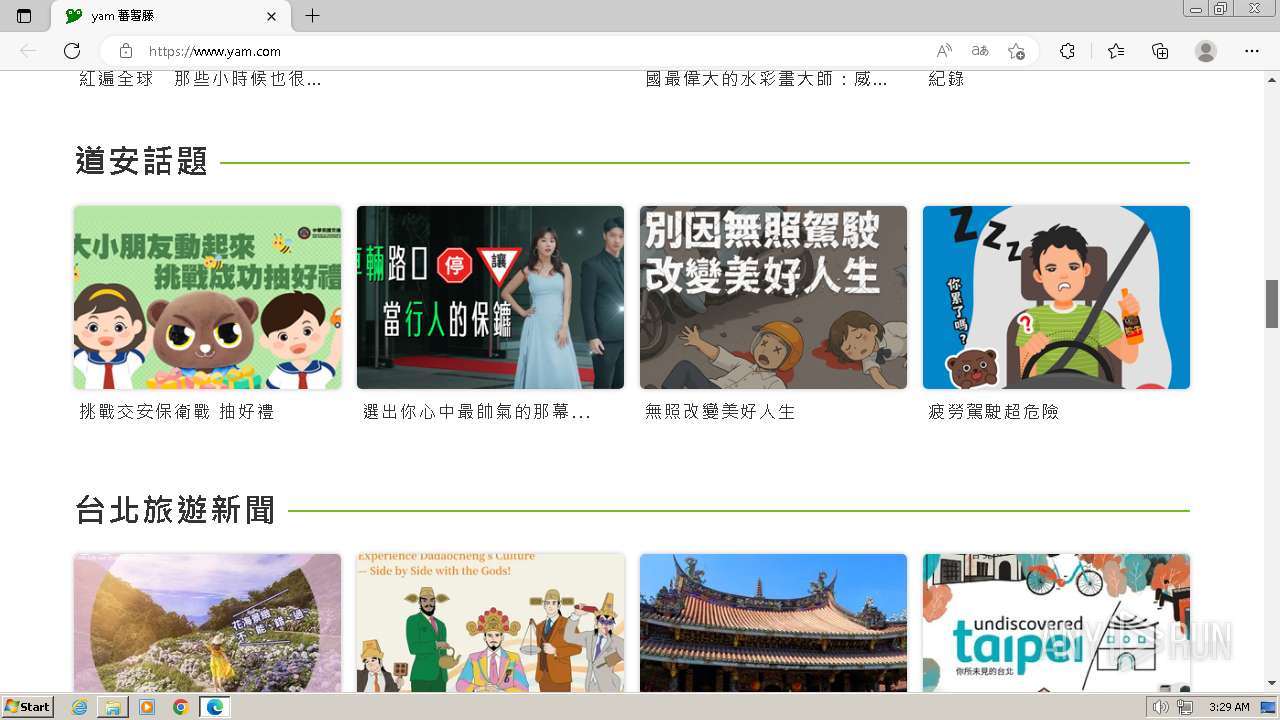1280x720 pixels.
Task: Click the 國最偉大的水彩畫大師 link
Action: coord(766,79)
